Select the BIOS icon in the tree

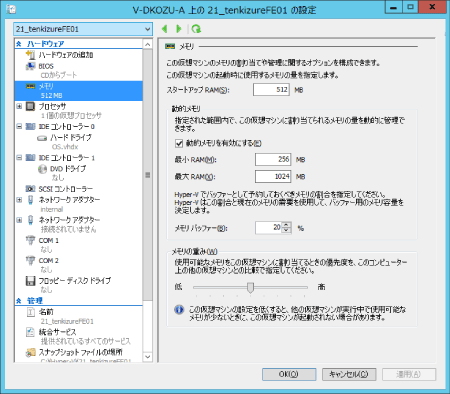(x=30, y=66)
